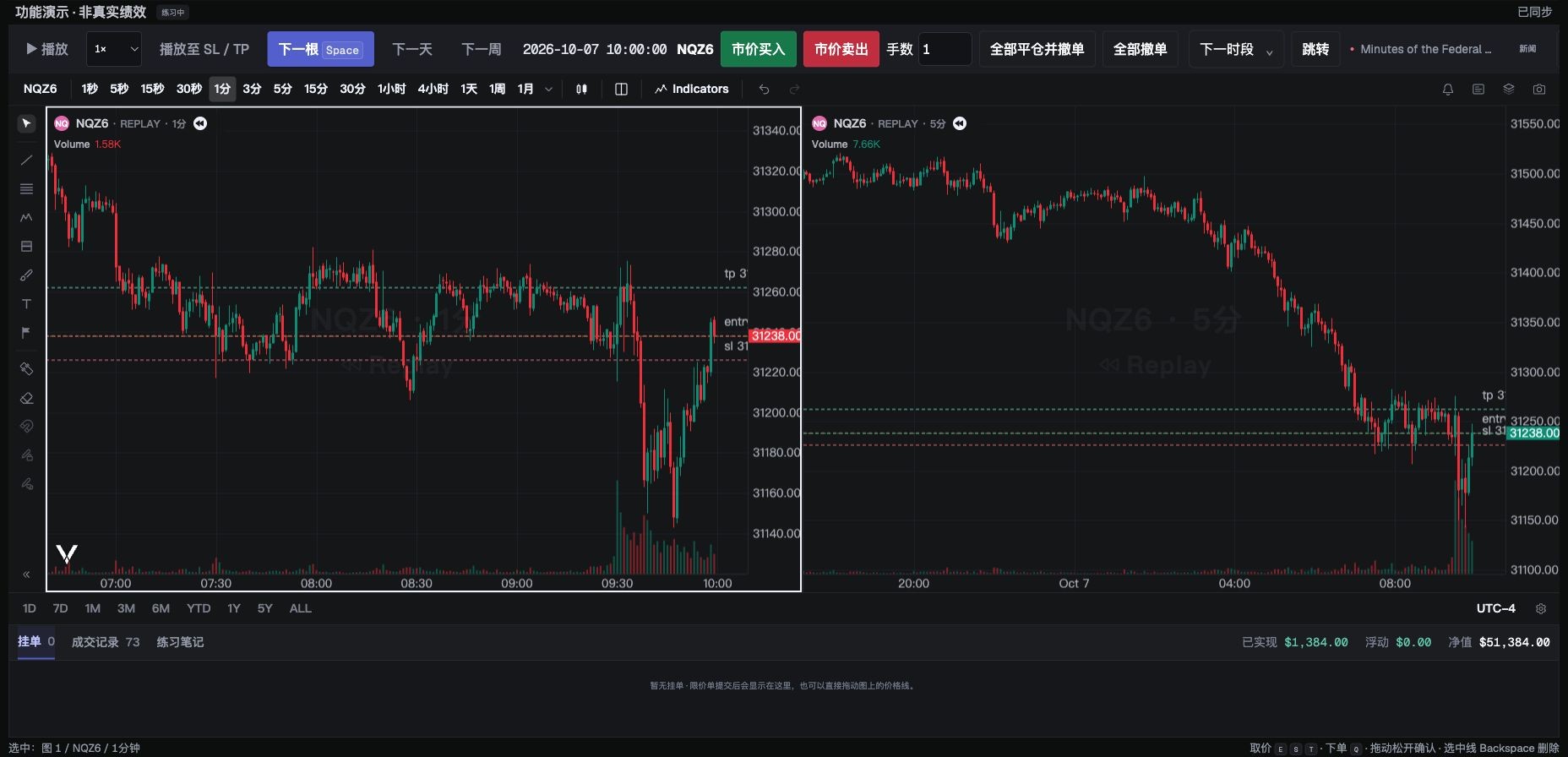
Task: Click the 市价卖出 button
Action: coord(841,49)
